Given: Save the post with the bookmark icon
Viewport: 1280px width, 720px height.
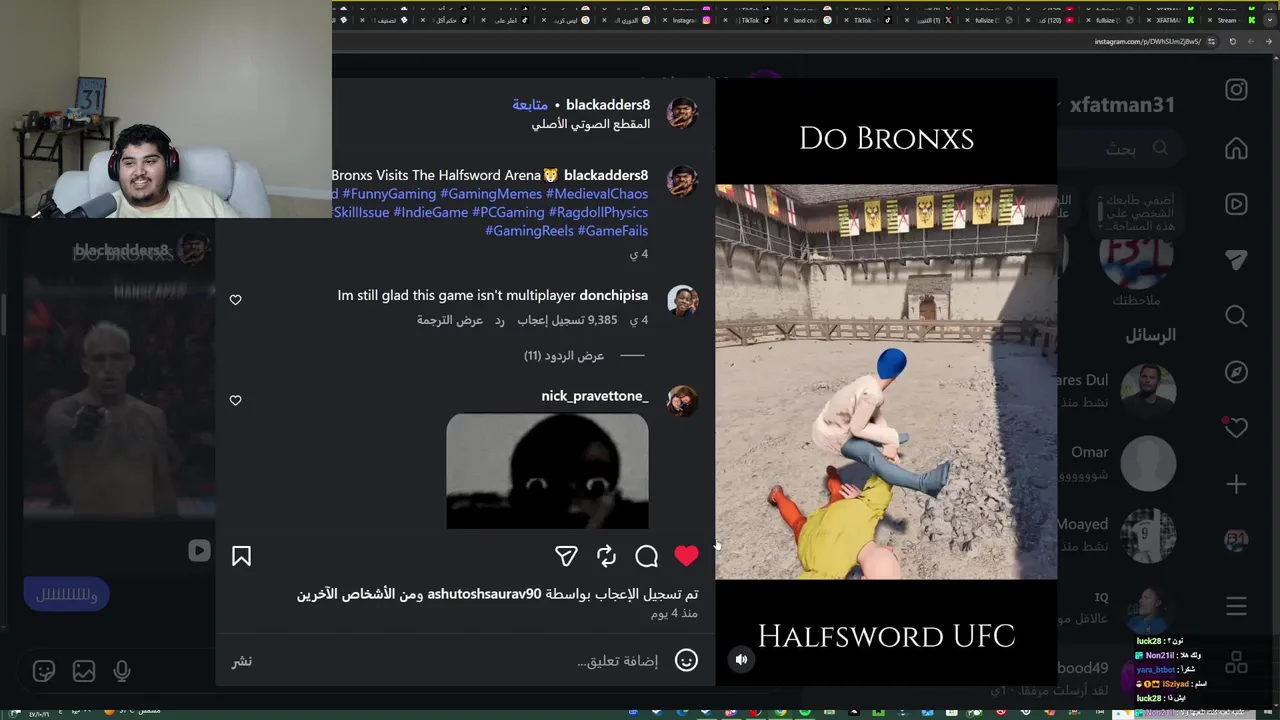Looking at the screenshot, I should click(241, 556).
